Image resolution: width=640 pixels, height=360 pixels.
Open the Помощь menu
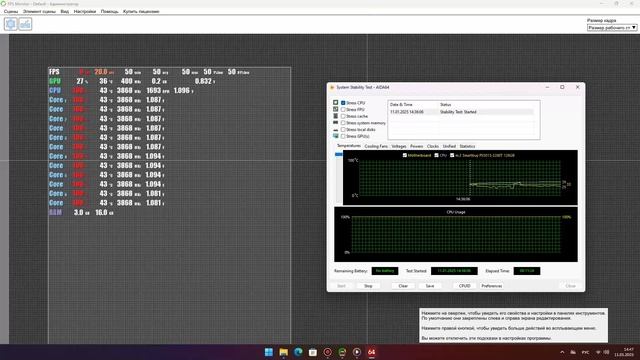(x=109, y=11)
